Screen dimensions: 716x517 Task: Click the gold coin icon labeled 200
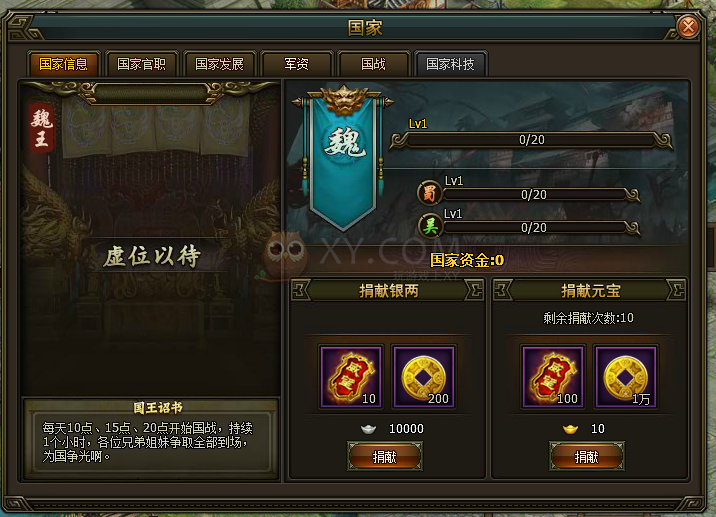[x=424, y=376]
